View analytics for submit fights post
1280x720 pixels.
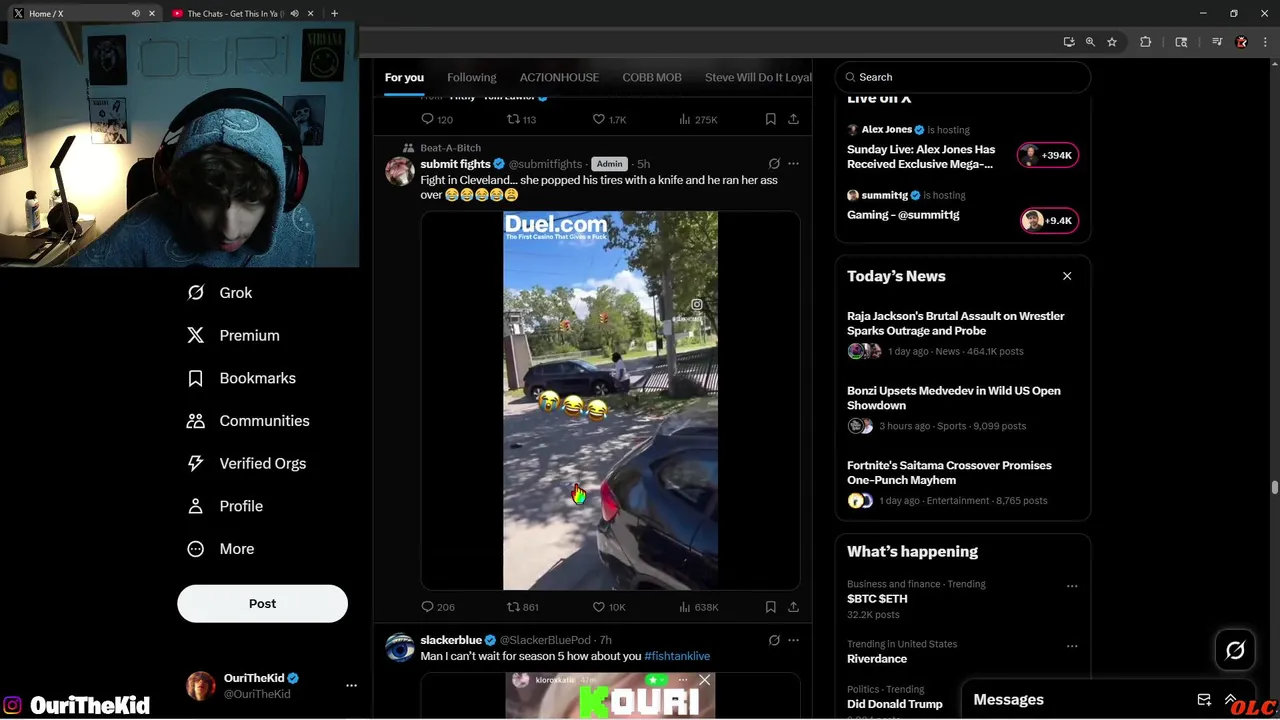[698, 607]
